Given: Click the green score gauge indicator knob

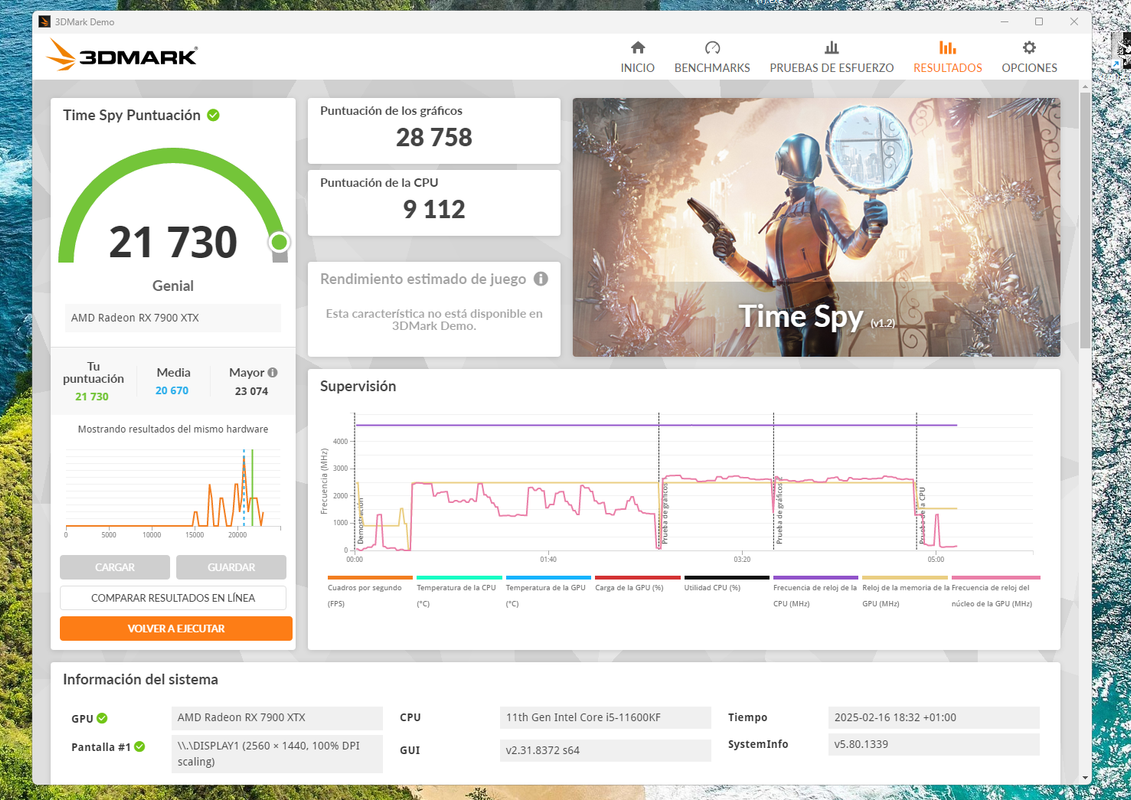Looking at the screenshot, I should (279, 242).
